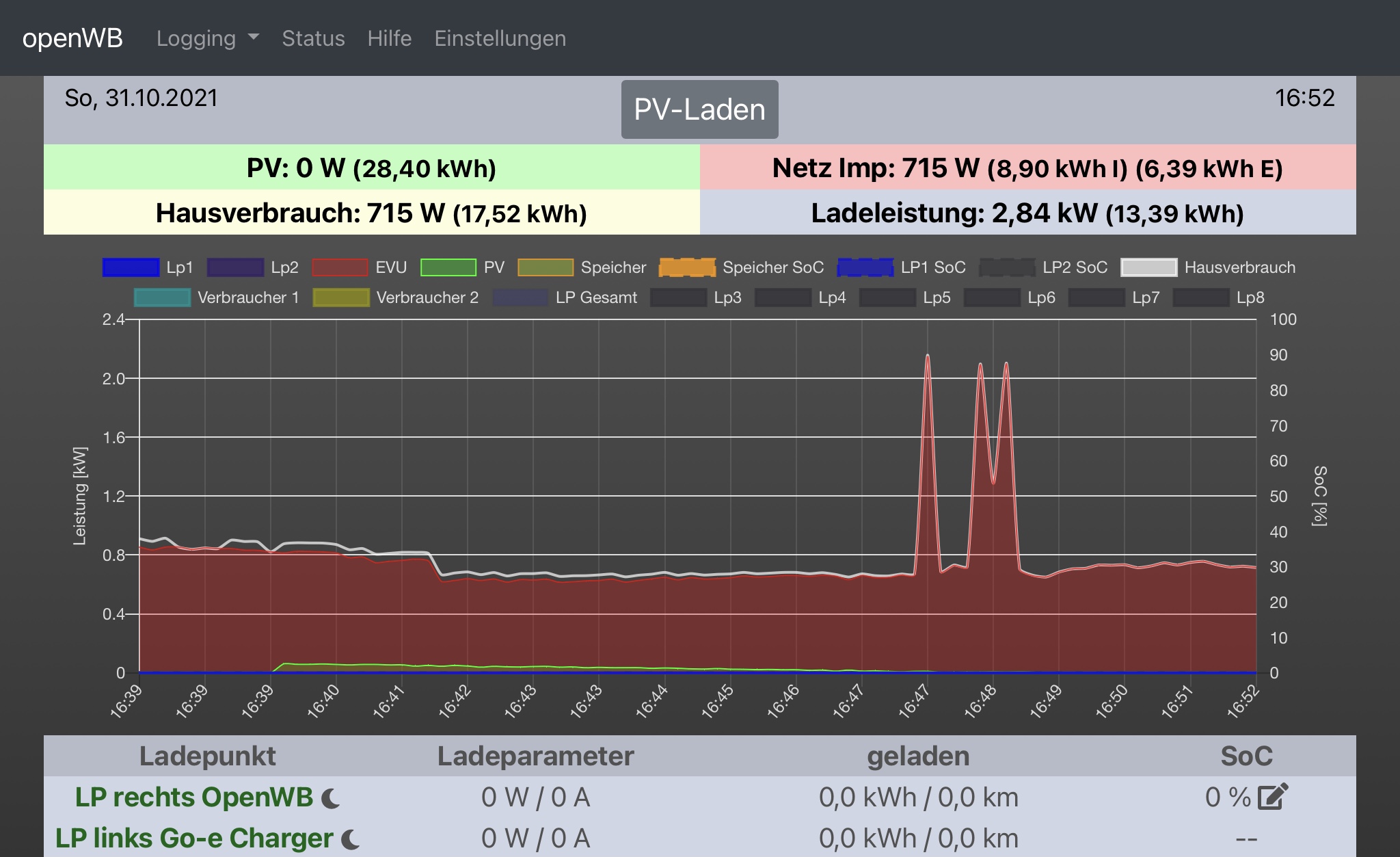Select LP links Go-e Charger charge point

click(194, 839)
